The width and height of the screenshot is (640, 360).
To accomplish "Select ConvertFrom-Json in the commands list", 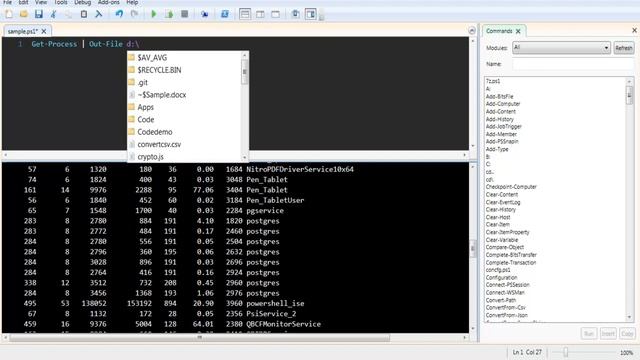I will click(507, 315).
